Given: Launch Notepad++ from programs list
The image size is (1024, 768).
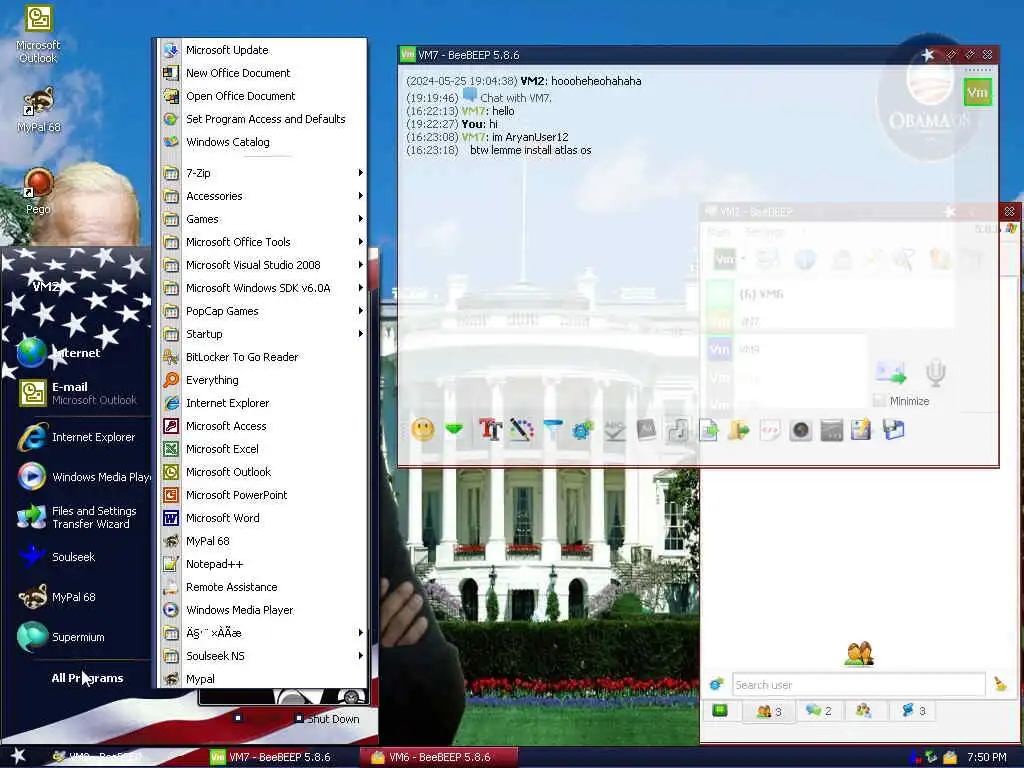Looking at the screenshot, I should coord(263,564).
